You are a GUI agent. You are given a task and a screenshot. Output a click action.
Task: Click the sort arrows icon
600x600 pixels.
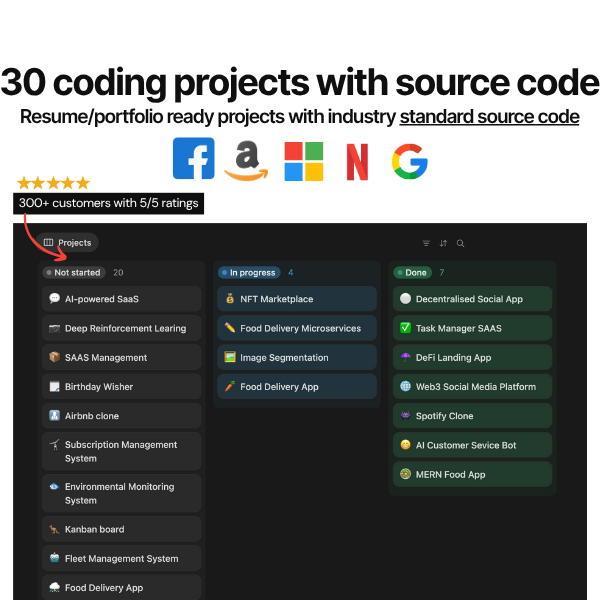(x=443, y=243)
